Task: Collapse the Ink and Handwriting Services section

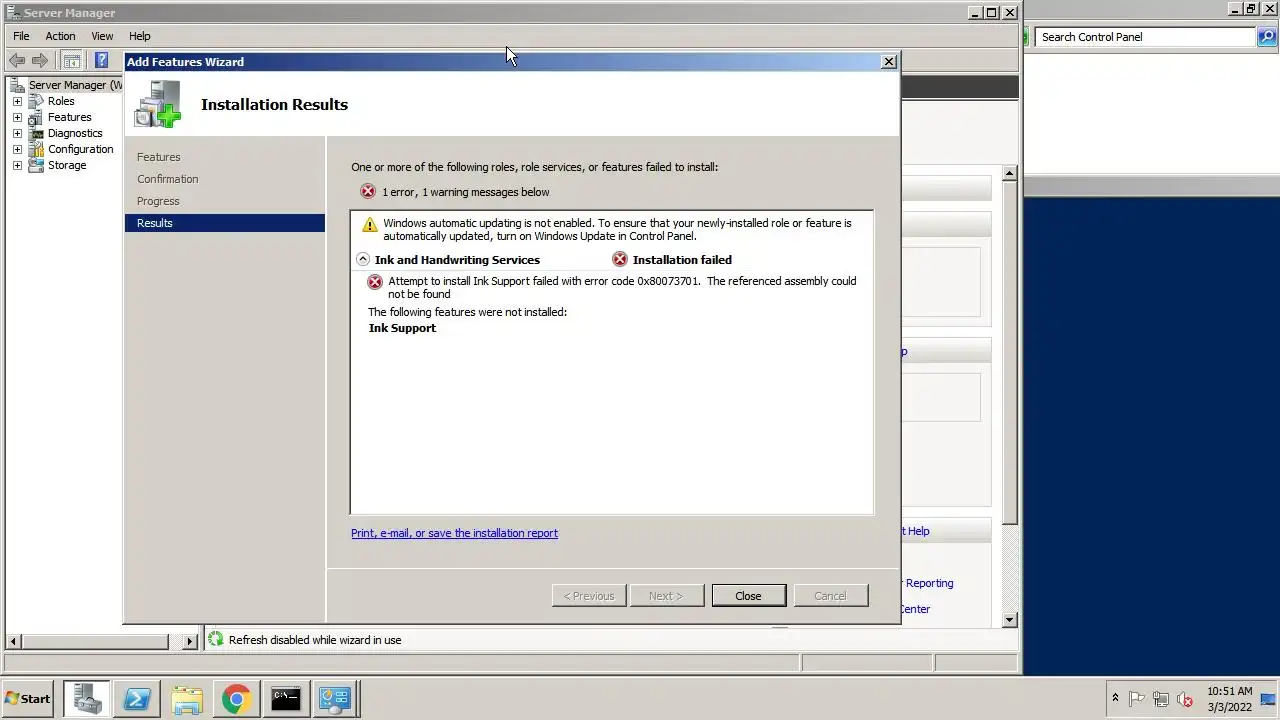Action: click(x=363, y=259)
